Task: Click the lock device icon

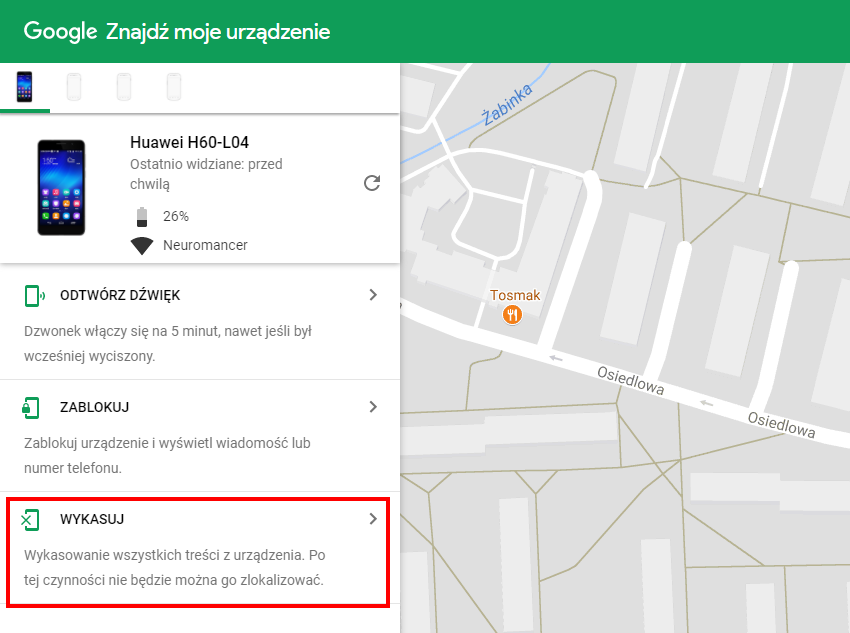Action: coord(31,408)
